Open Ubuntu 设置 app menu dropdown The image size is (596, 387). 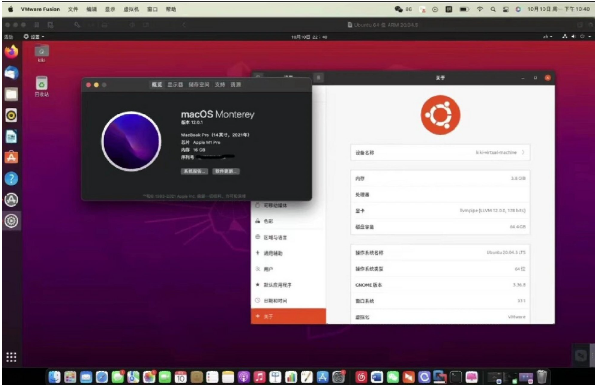tap(34, 36)
